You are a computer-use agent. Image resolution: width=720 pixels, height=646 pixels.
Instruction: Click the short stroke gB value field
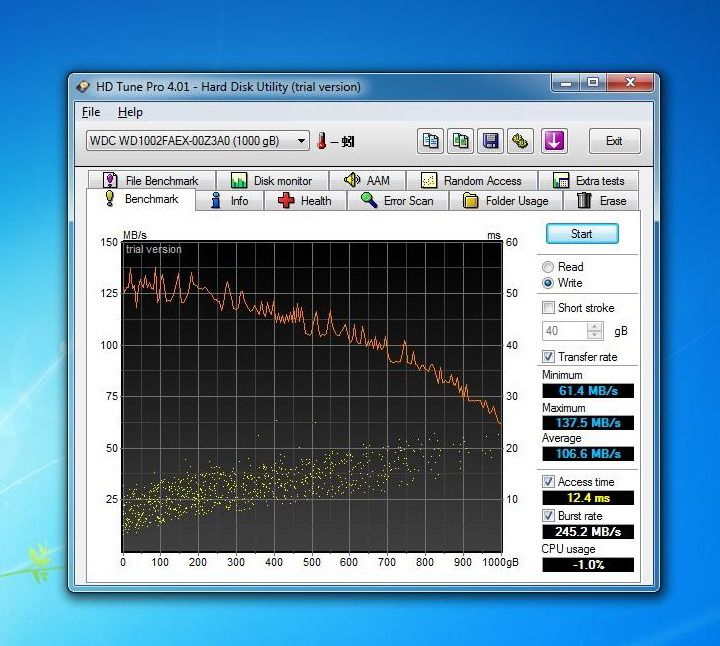(565, 331)
